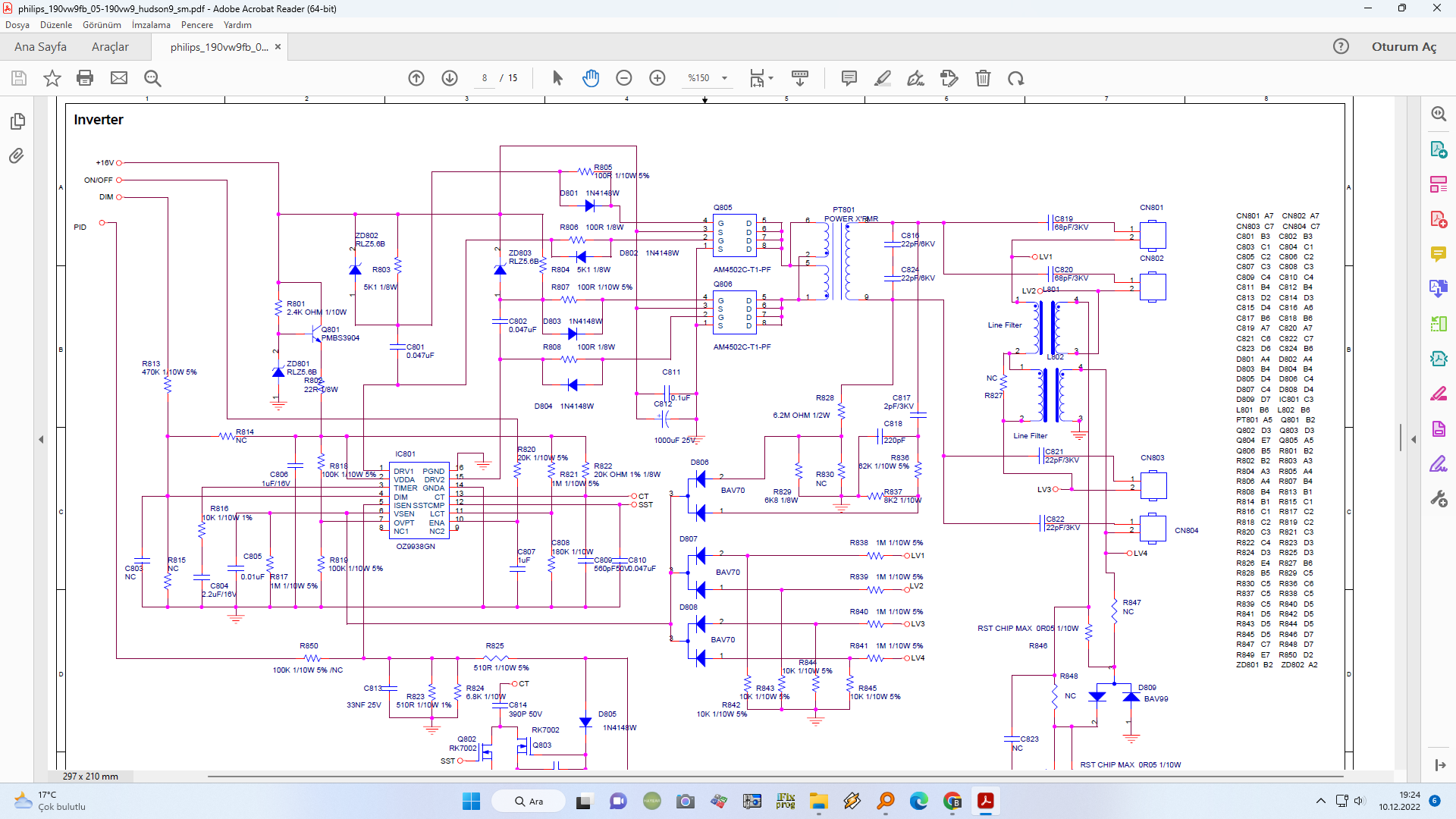
Task: Collapse left navigation pane arrow
Action: click(41, 439)
